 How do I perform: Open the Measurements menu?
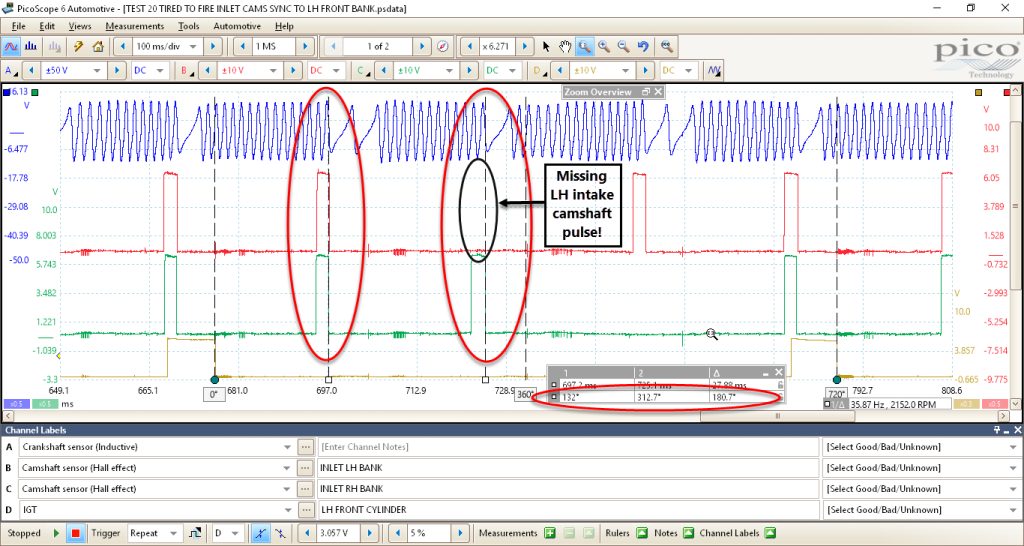[x=135, y=26]
